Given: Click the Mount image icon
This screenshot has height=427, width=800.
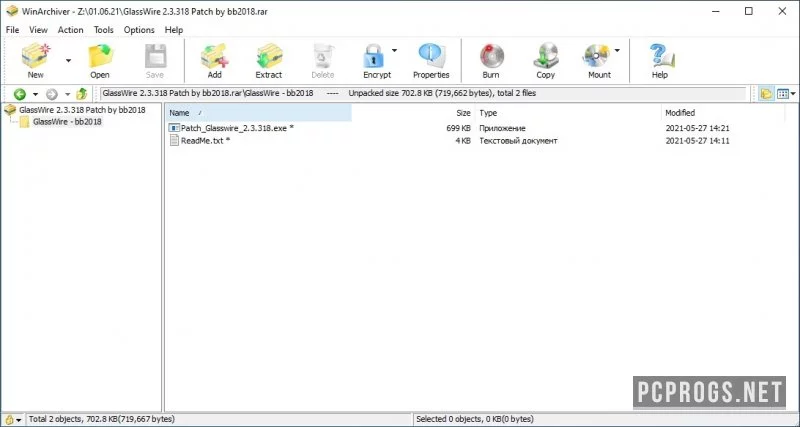Looking at the screenshot, I should [596, 56].
